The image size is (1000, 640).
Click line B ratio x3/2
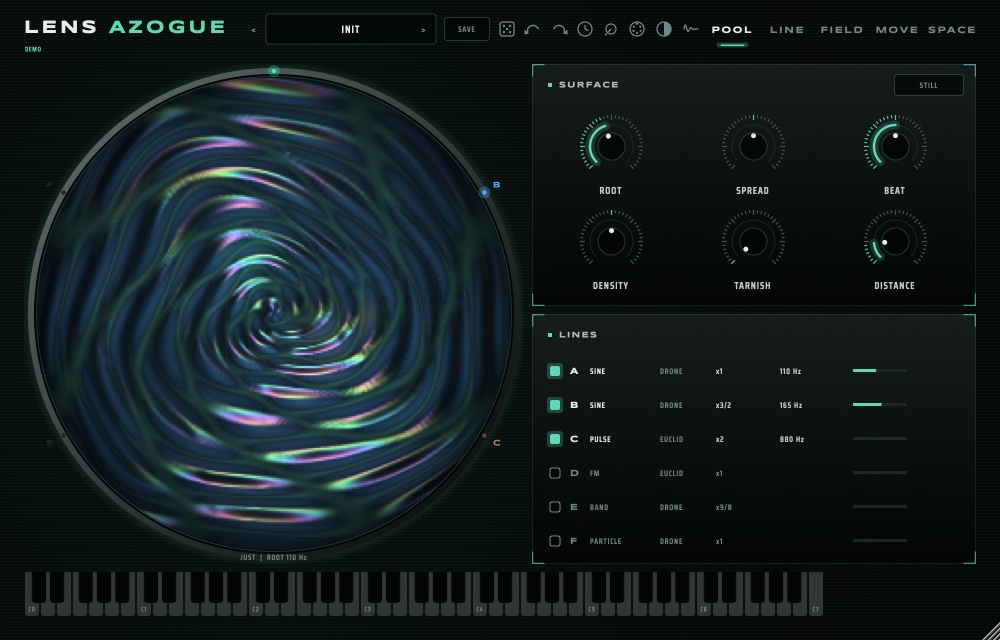click(x=723, y=405)
